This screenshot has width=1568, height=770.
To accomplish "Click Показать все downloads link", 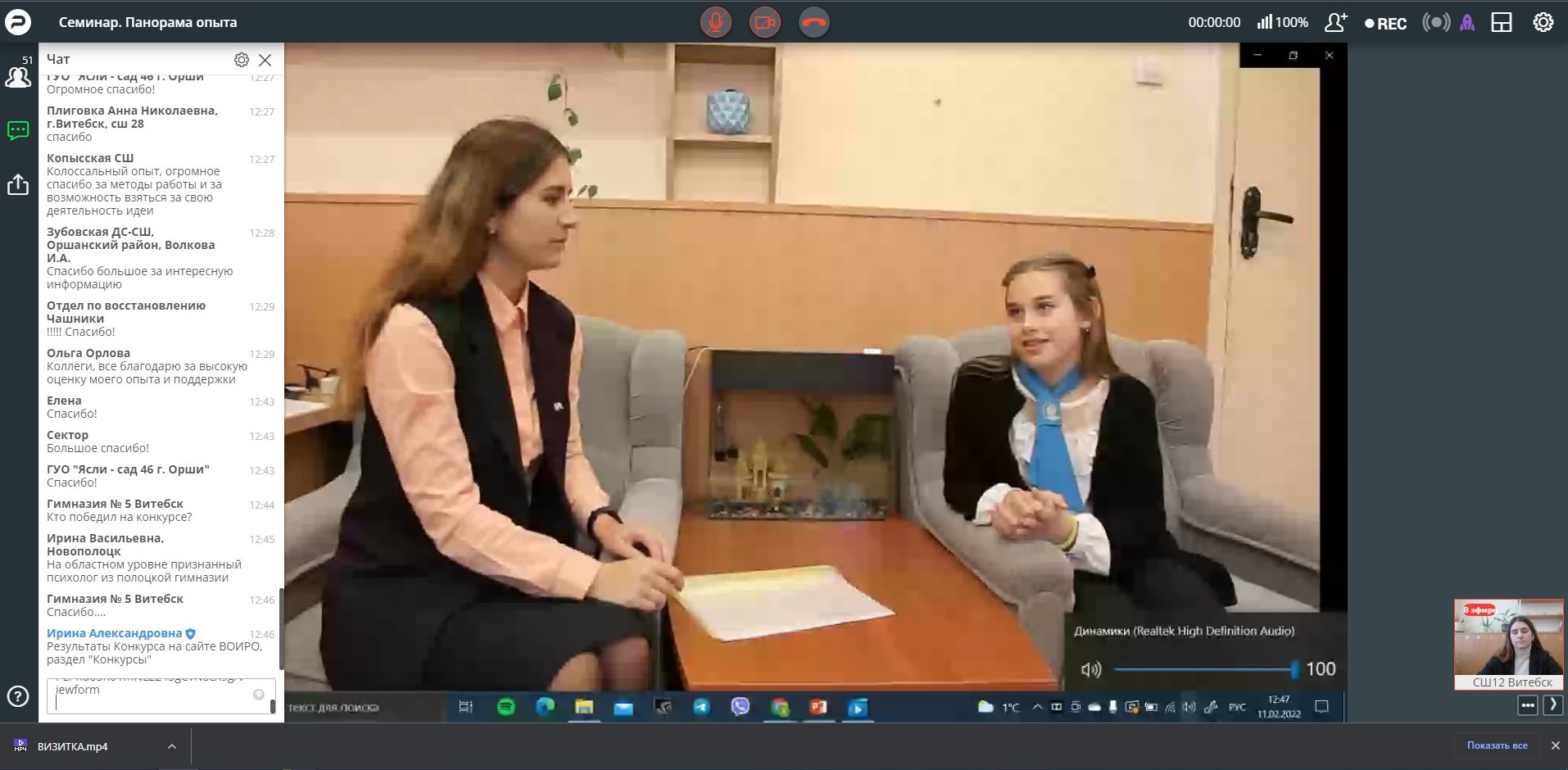I will [1497, 745].
